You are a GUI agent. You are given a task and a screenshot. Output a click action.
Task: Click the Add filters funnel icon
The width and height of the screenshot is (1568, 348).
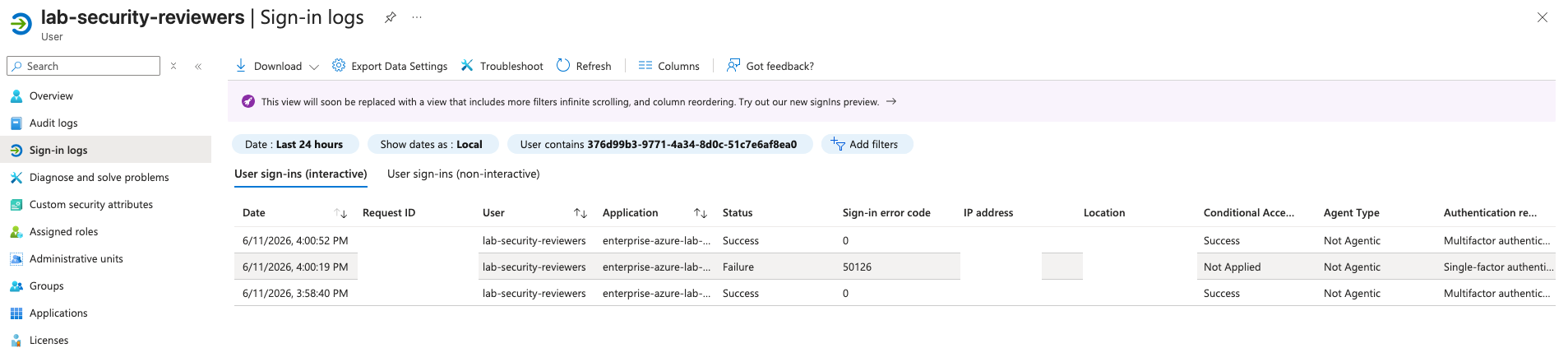(838, 144)
